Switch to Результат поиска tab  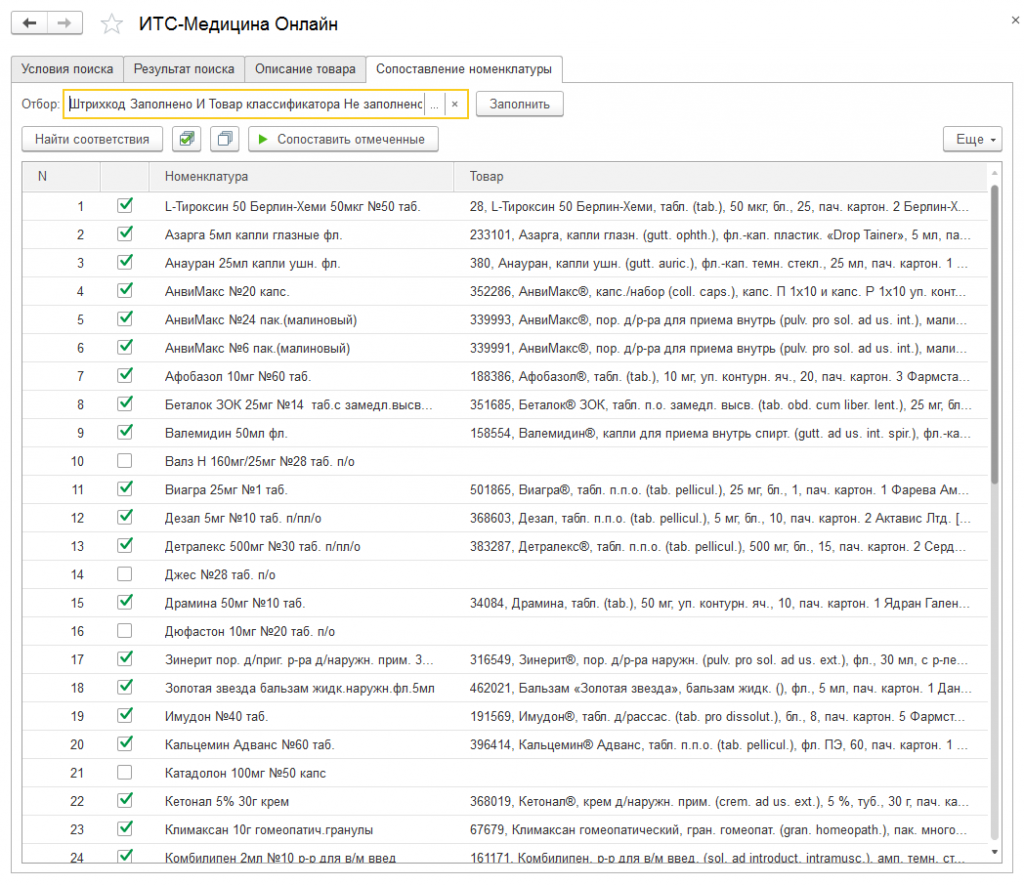[x=184, y=69]
